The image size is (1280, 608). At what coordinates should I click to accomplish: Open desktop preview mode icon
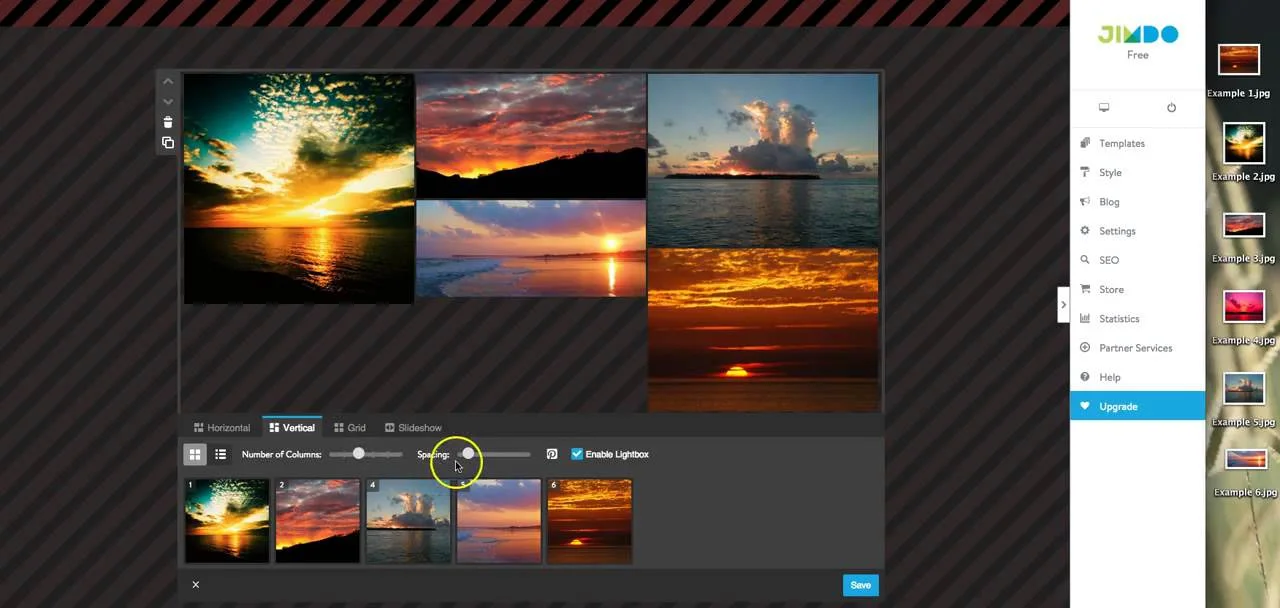click(1104, 107)
